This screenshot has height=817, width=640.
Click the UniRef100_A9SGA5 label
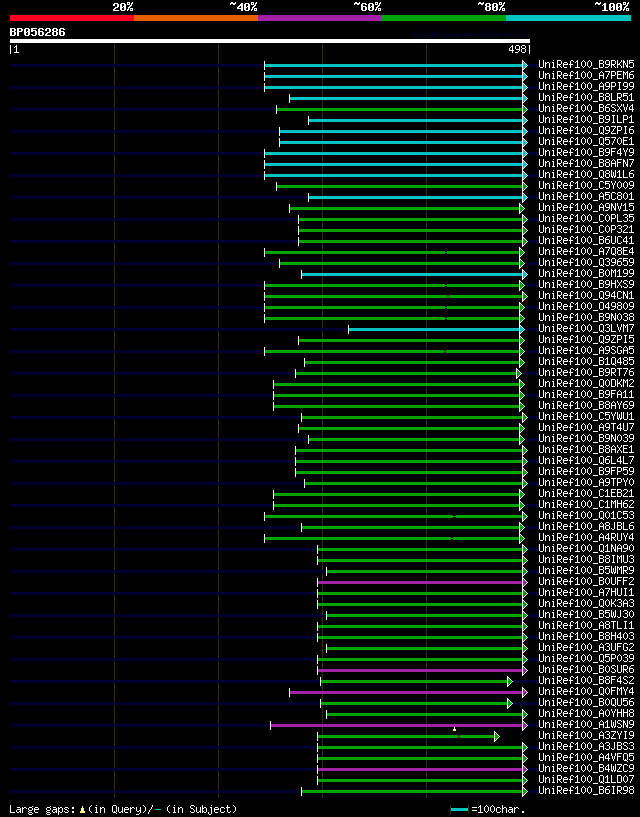pyautogui.click(x=586, y=350)
